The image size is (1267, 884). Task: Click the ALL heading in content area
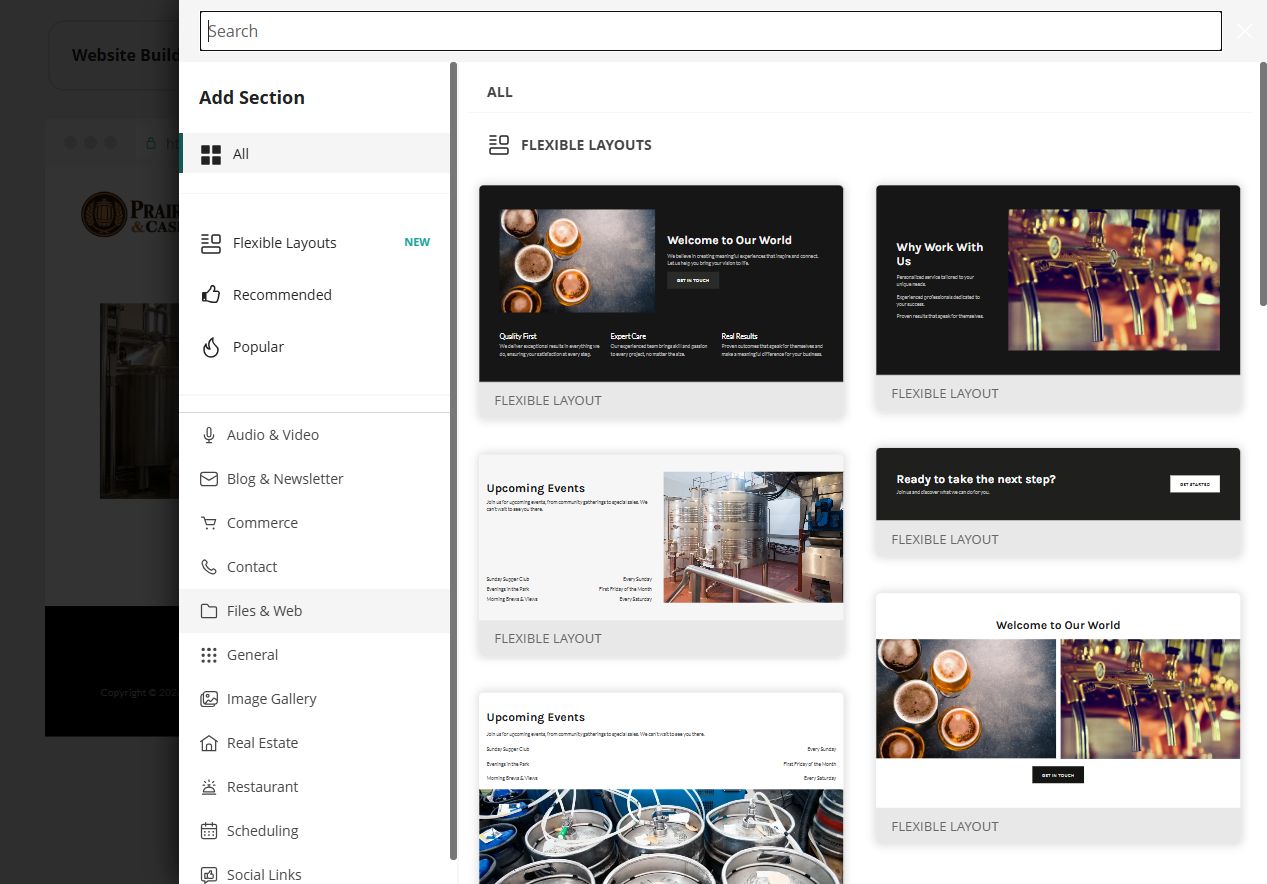[500, 92]
